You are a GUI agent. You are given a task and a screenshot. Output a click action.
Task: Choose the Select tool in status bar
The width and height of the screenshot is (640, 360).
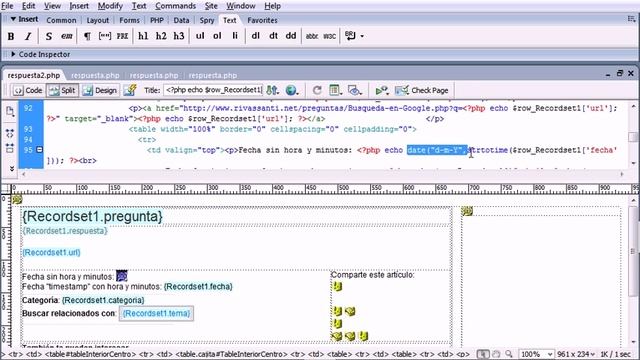coord(483,354)
